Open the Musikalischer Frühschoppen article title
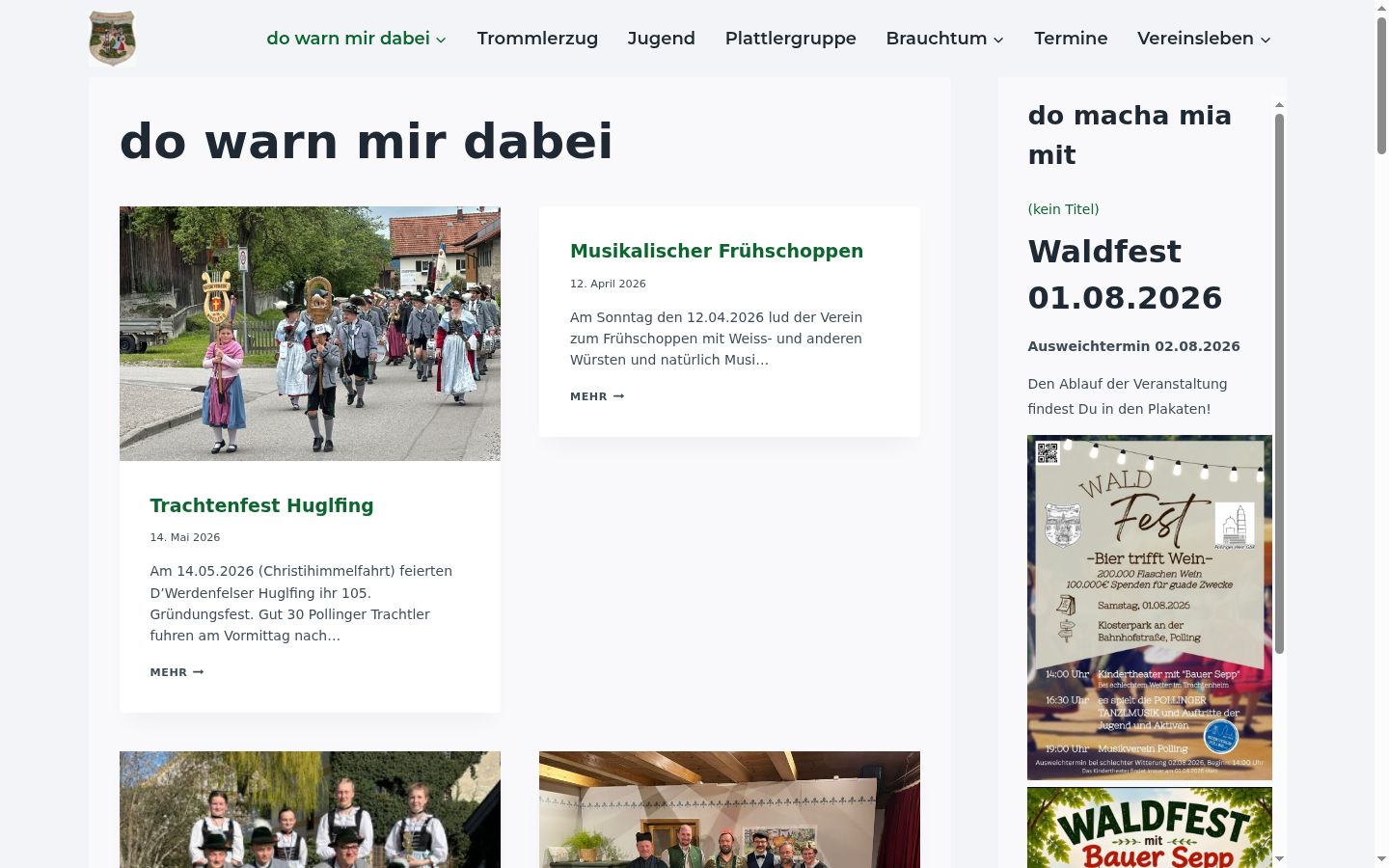Screen dimensions: 1389x868 717,251
